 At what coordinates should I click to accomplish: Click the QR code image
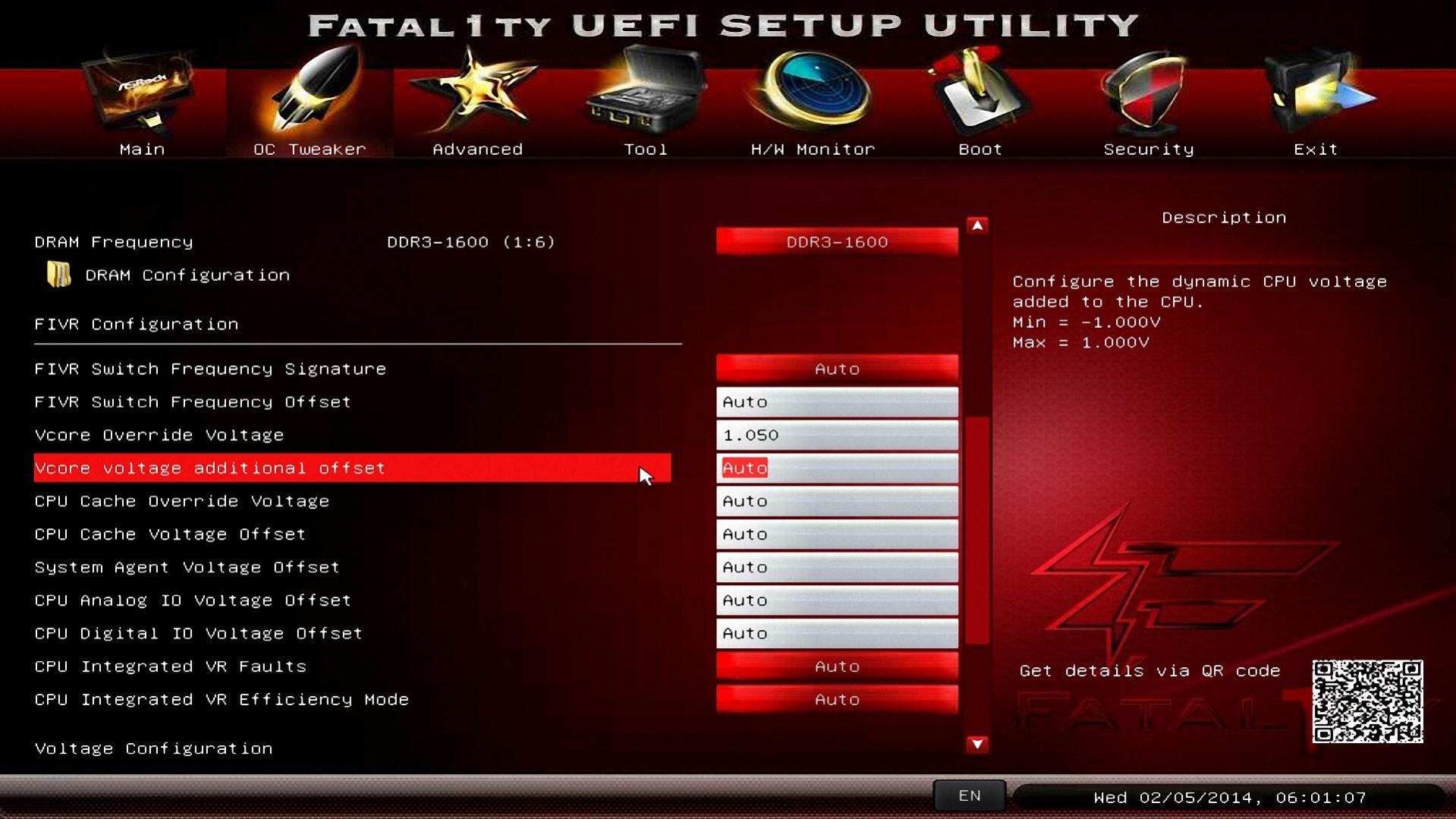click(1367, 701)
